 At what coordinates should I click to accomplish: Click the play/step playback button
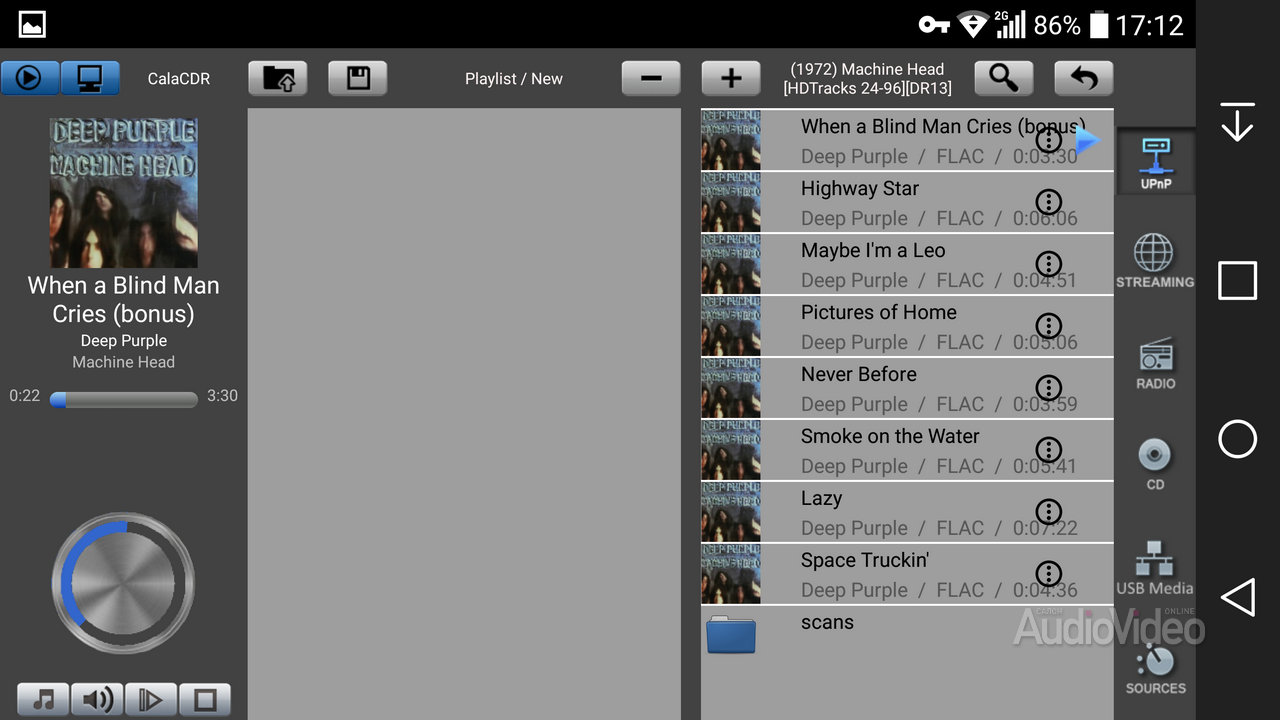click(x=151, y=700)
